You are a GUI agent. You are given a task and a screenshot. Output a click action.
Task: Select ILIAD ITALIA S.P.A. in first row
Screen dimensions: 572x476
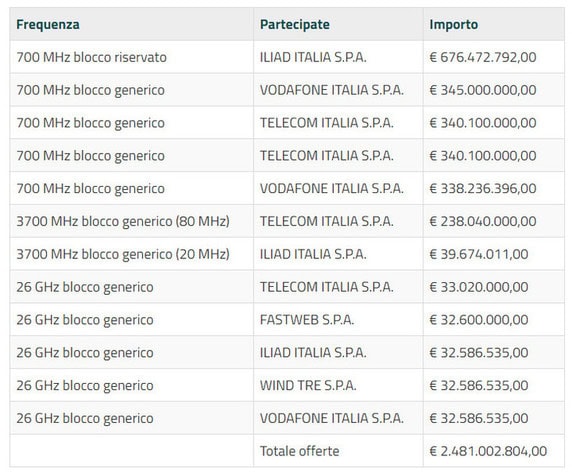(313, 57)
